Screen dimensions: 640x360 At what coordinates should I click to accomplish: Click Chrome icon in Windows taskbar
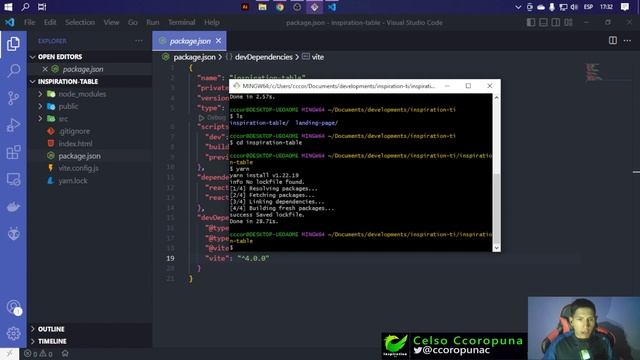[x=280, y=7]
